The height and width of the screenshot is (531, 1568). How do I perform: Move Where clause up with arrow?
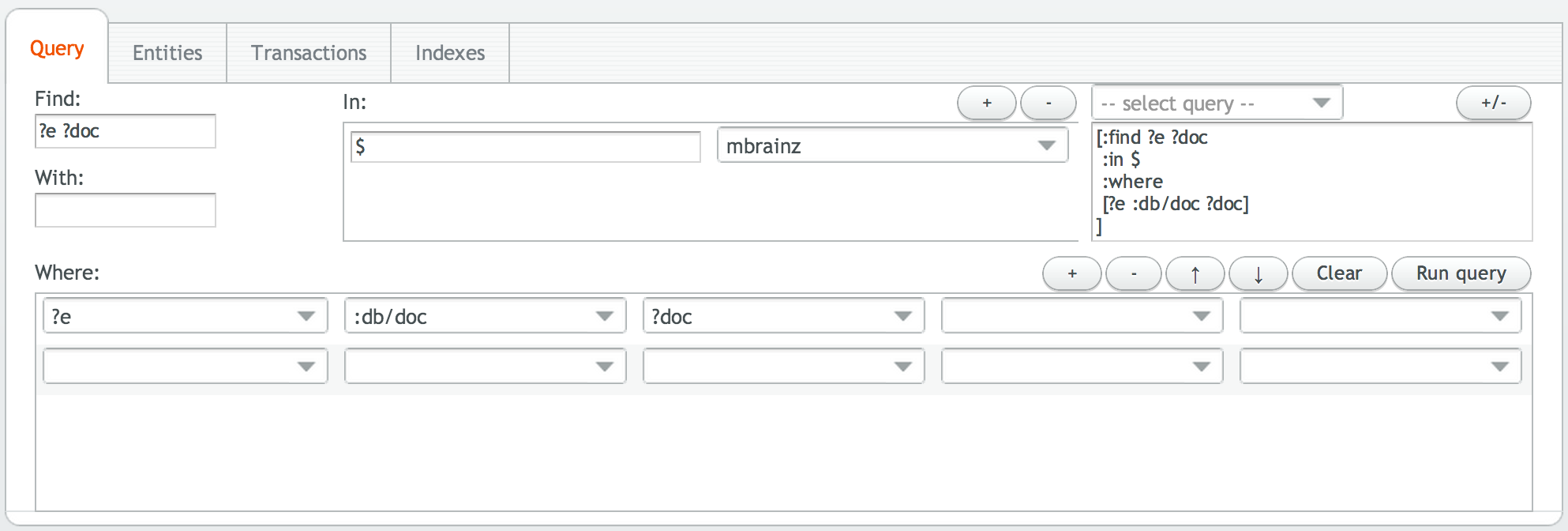click(x=1195, y=273)
